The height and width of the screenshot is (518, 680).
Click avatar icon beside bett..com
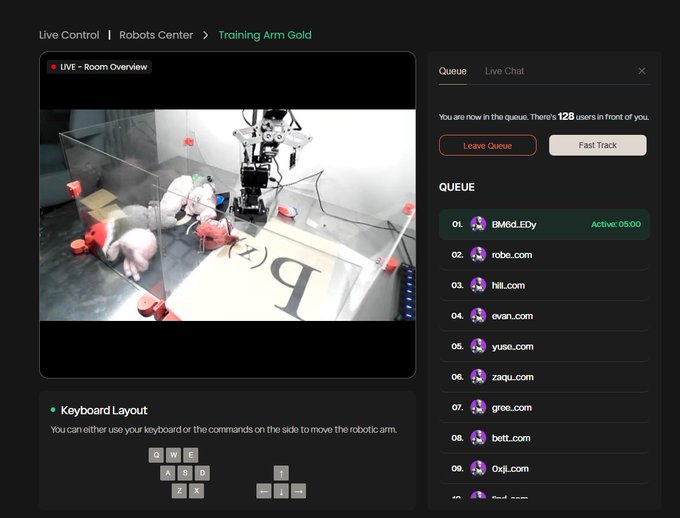pos(478,438)
